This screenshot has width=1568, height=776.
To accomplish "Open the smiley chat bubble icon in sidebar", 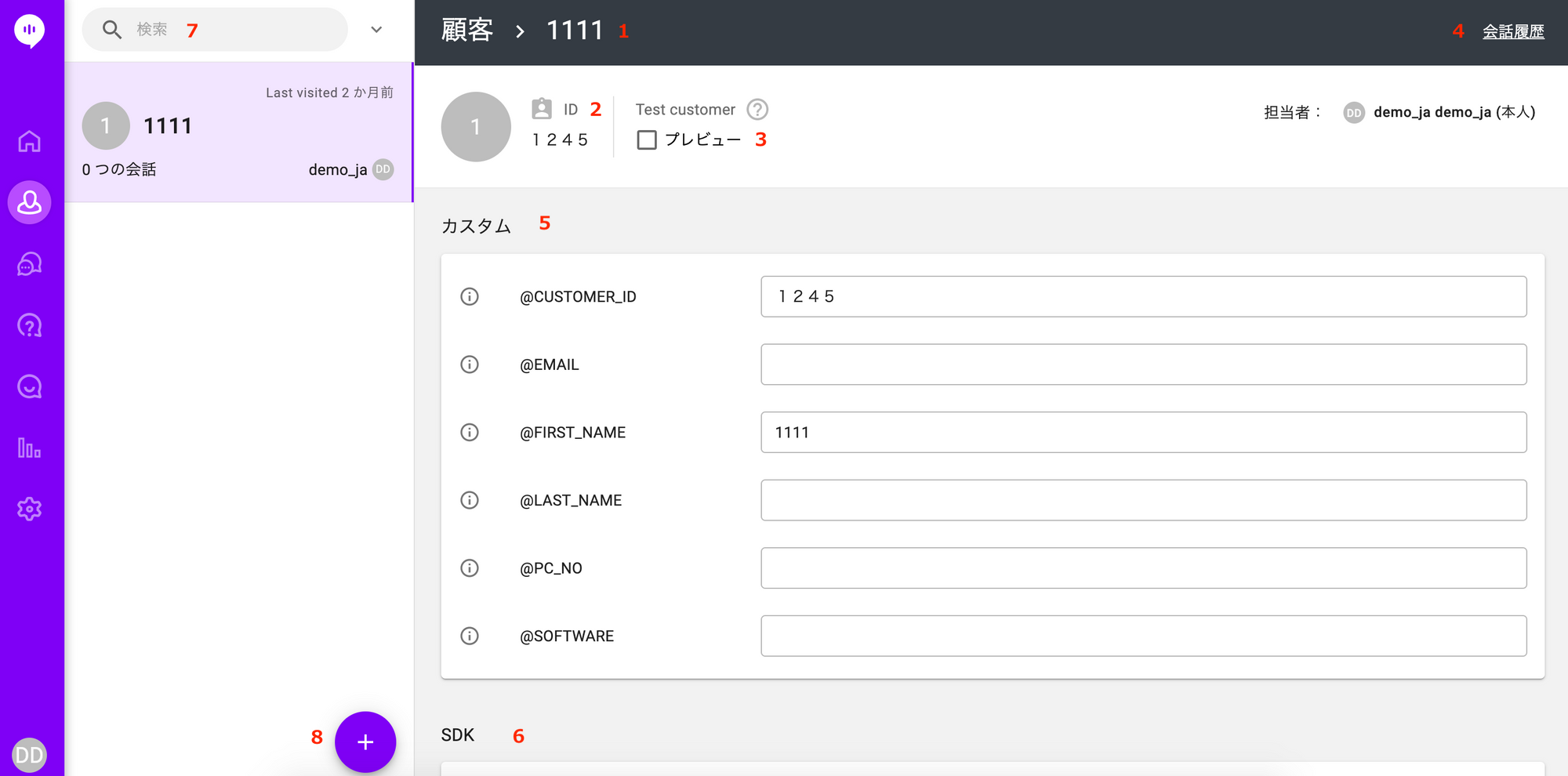I will (30, 386).
